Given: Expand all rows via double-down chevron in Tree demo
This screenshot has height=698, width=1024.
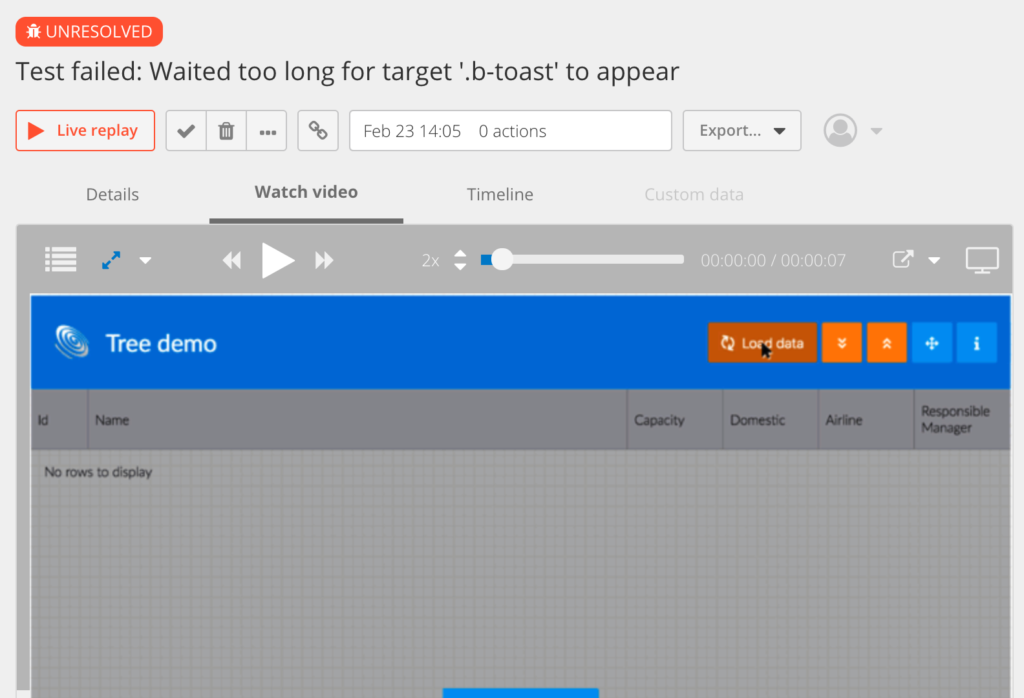Looking at the screenshot, I should point(841,342).
